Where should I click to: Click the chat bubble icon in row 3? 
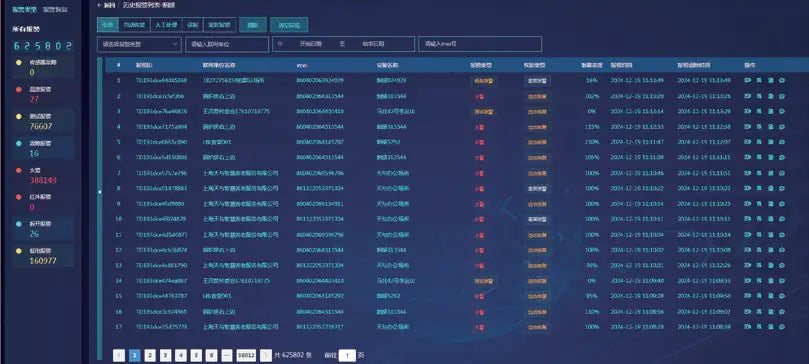[782, 111]
